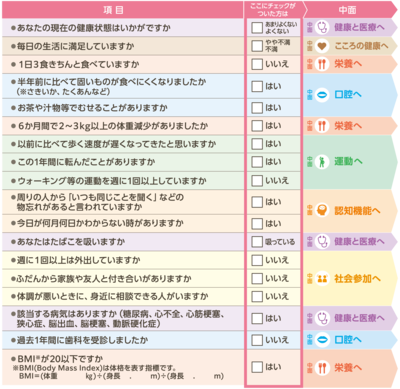This screenshot has height=389, width=400.
Task: Click fork and knife icon in top 栄養へ
Action: coord(322,64)
